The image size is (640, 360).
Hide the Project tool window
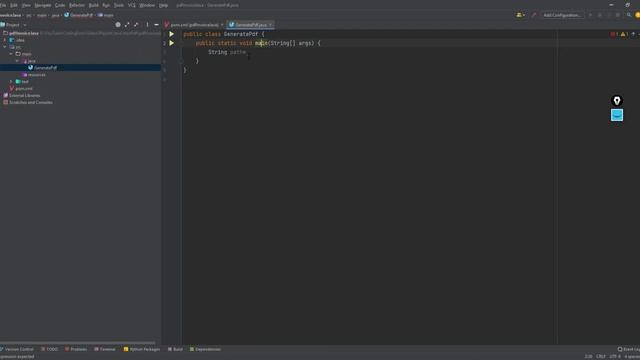tap(156, 25)
